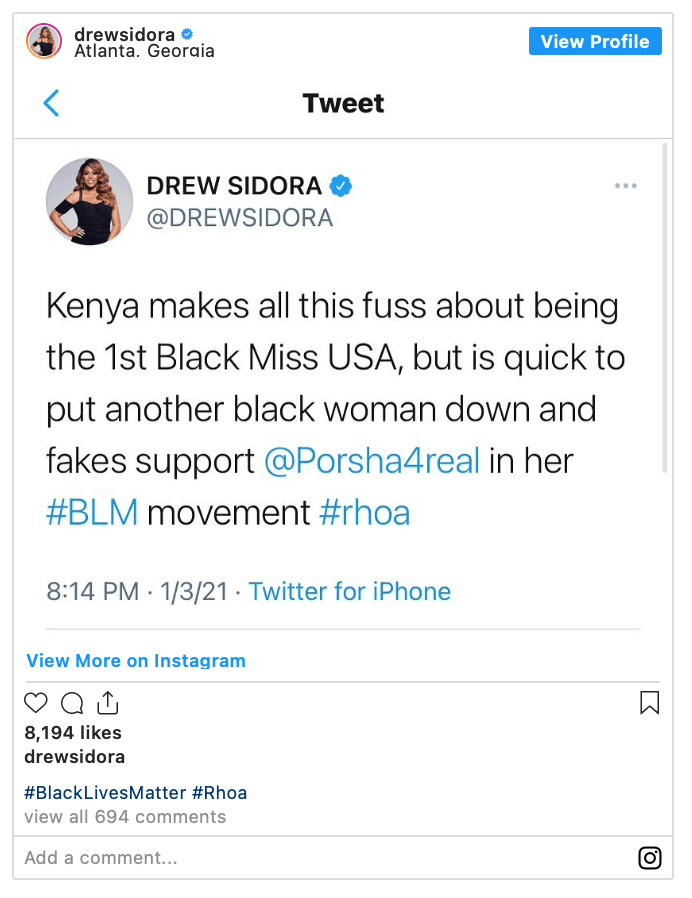Screen dimensions: 692x898
Task: Open #BlackLivesMatter hashtag in caption
Action: [105, 793]
